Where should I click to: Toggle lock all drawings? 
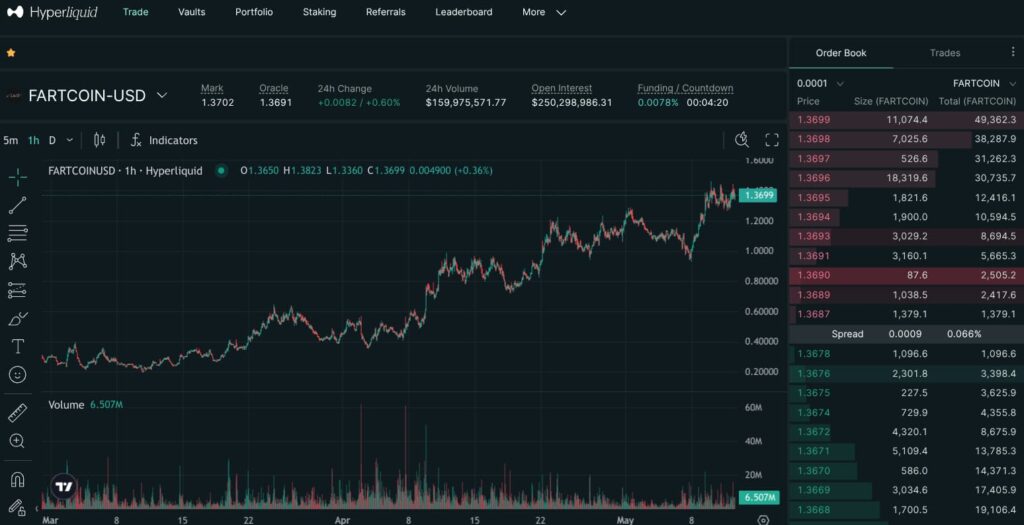(x=18, y=507)
